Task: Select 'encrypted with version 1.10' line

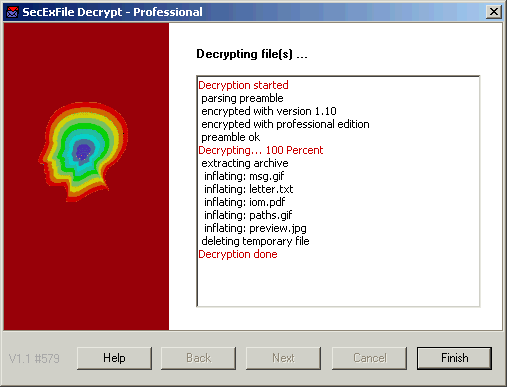Action: 269,111
